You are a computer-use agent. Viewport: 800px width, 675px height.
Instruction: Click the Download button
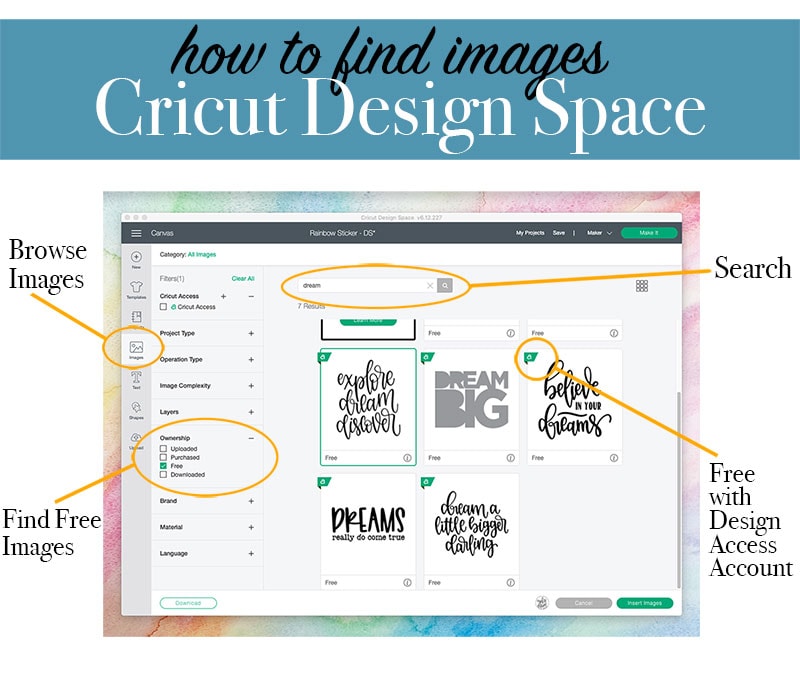click(188, 603)
